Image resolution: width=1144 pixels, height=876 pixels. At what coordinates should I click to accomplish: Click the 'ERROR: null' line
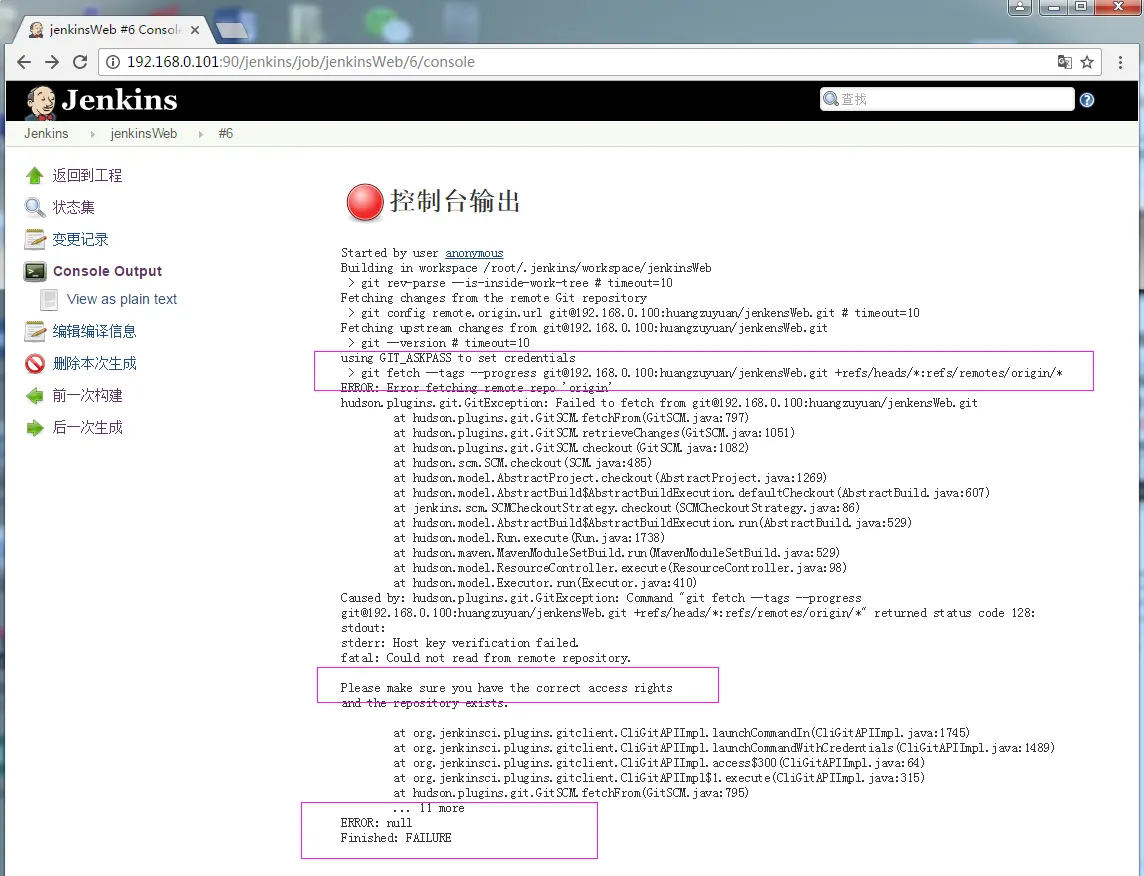[376, 823]
